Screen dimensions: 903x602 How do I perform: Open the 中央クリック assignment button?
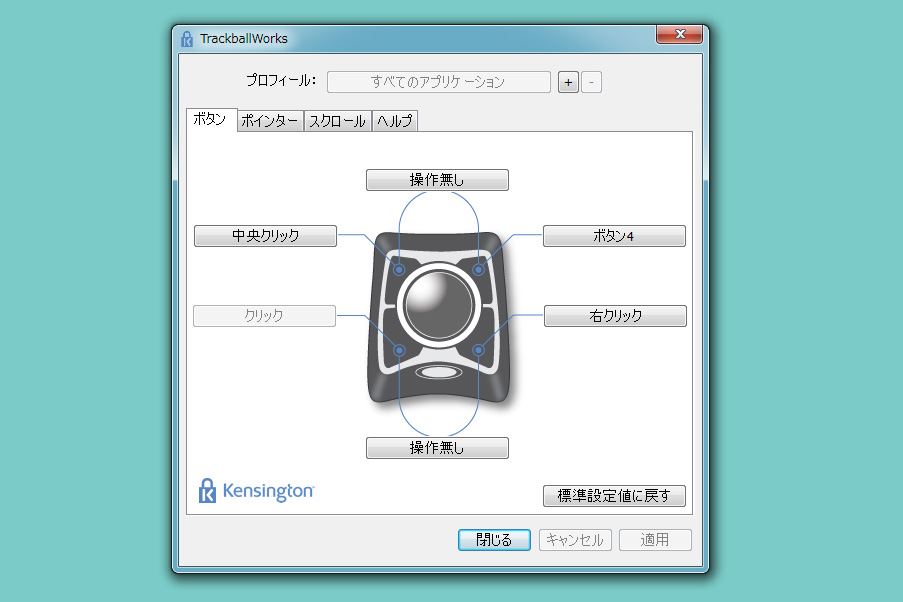coord(265,236)
